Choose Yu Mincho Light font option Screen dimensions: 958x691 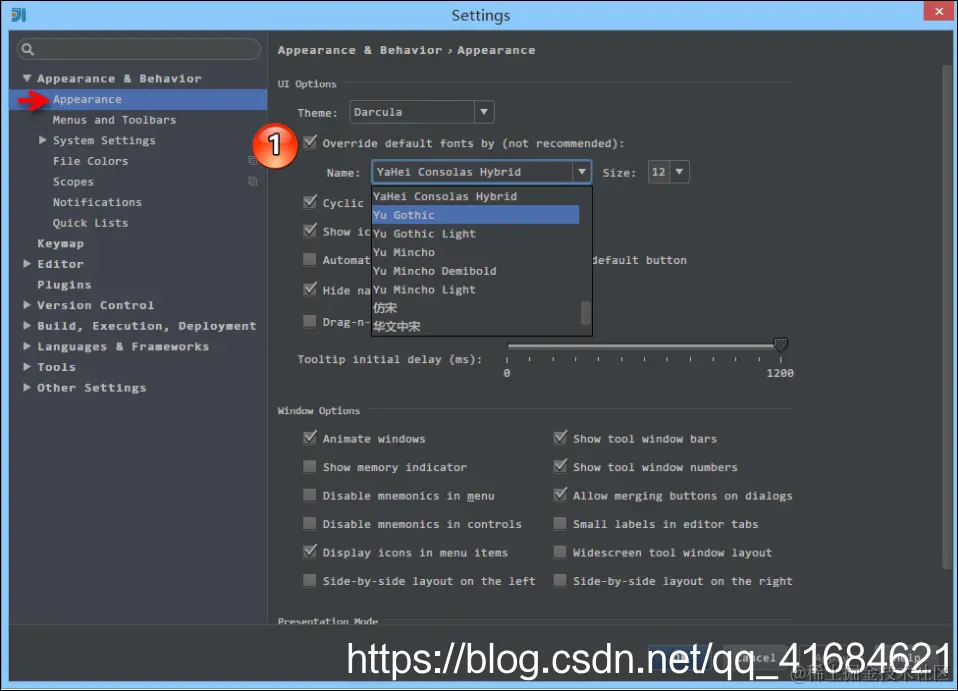point(475,290)
